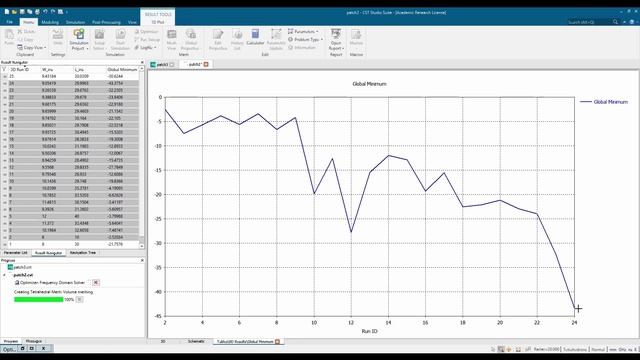Switch to the Parameter List tab

tap(15, 253)
